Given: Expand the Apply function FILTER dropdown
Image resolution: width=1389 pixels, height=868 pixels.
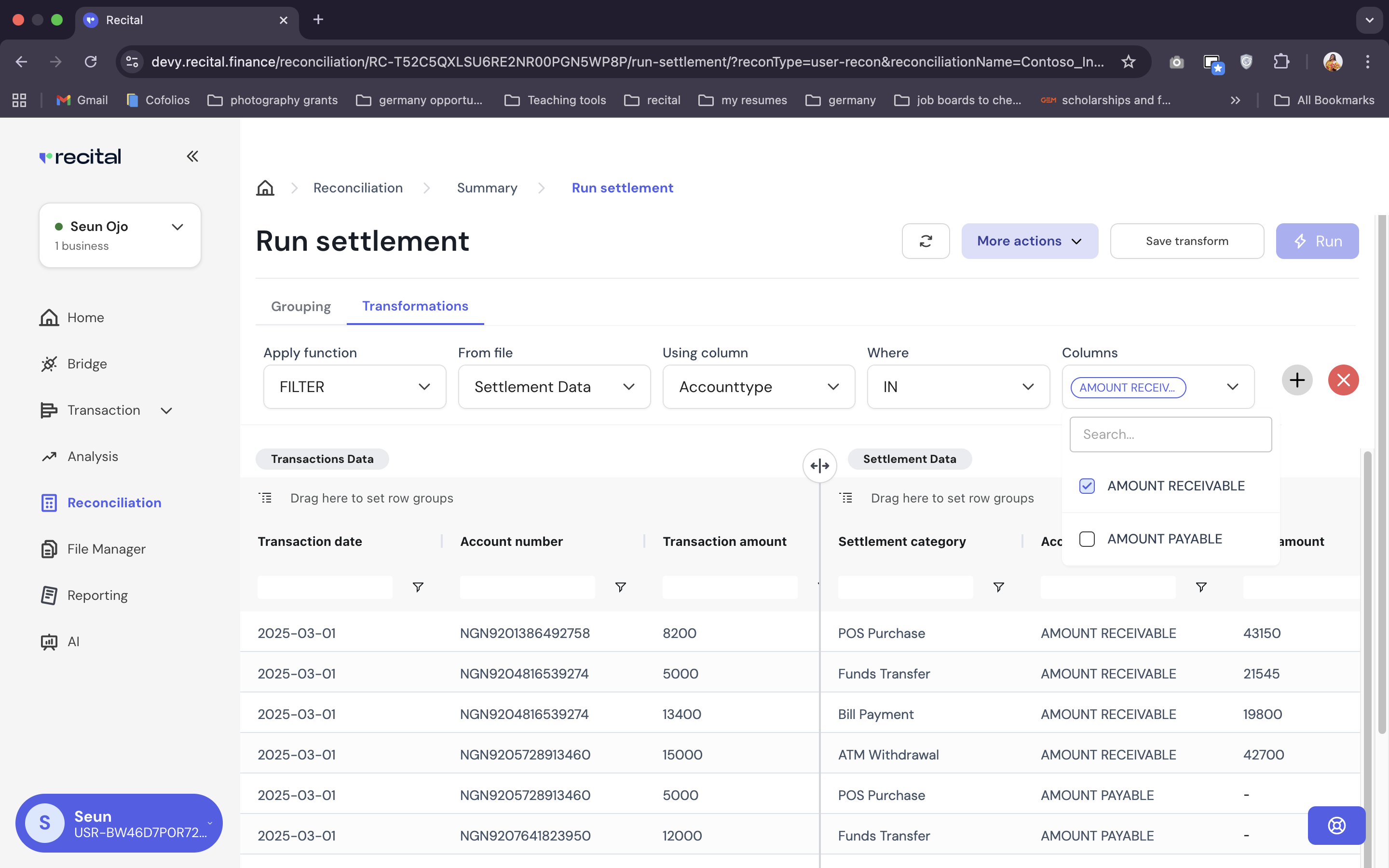Looking at the screenshot, I should (354, 387).
